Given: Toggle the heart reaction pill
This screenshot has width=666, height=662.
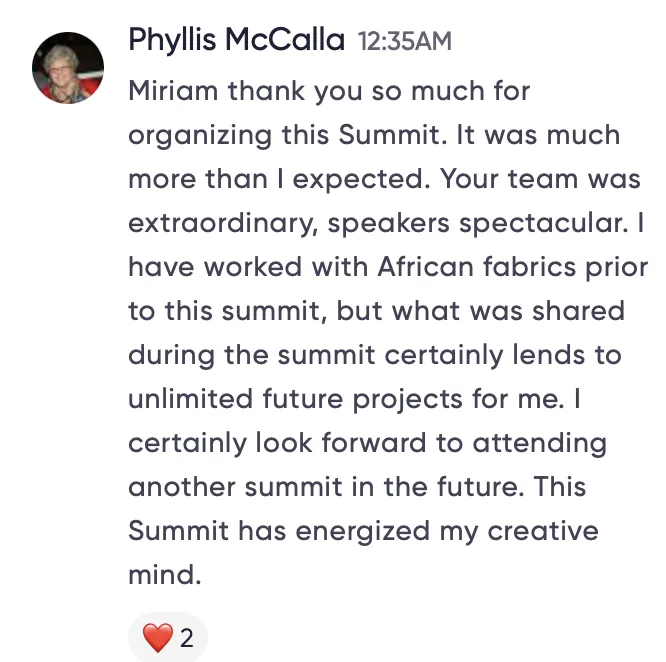Looking at the screenshot, I should 168,637.
